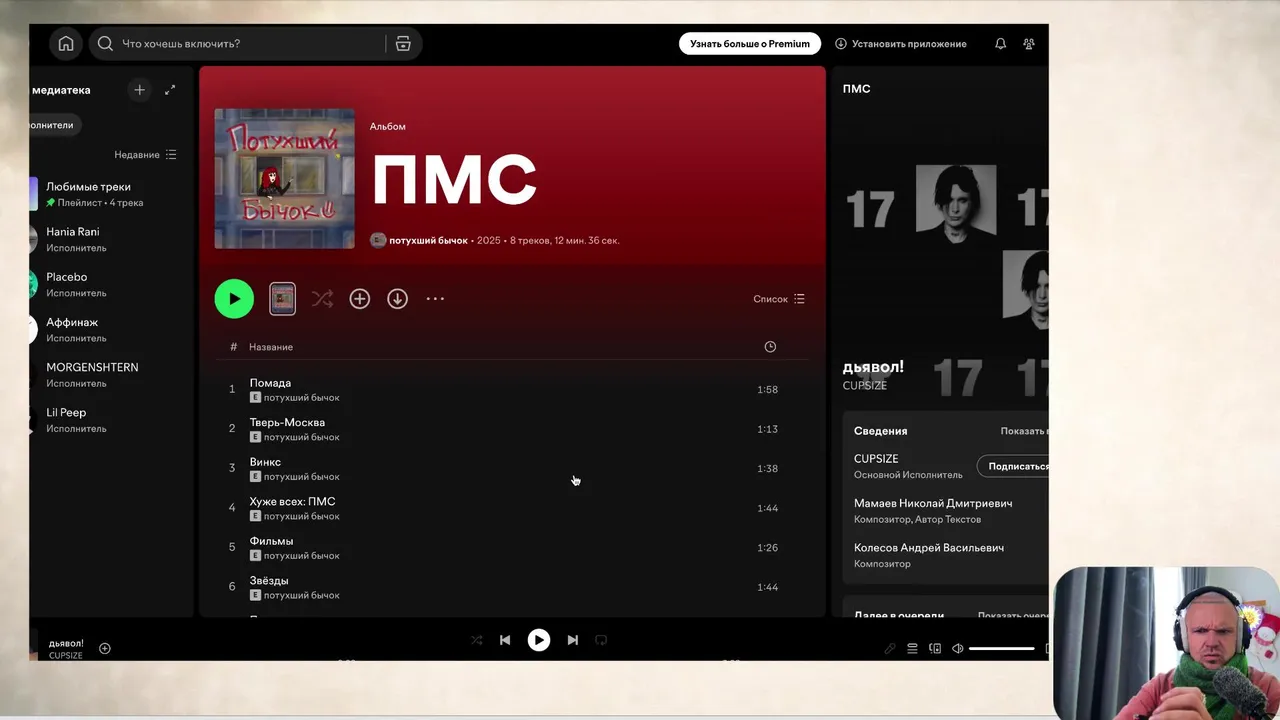
Task: Play the ПМС album with the green button
Action: coord(234,299)
